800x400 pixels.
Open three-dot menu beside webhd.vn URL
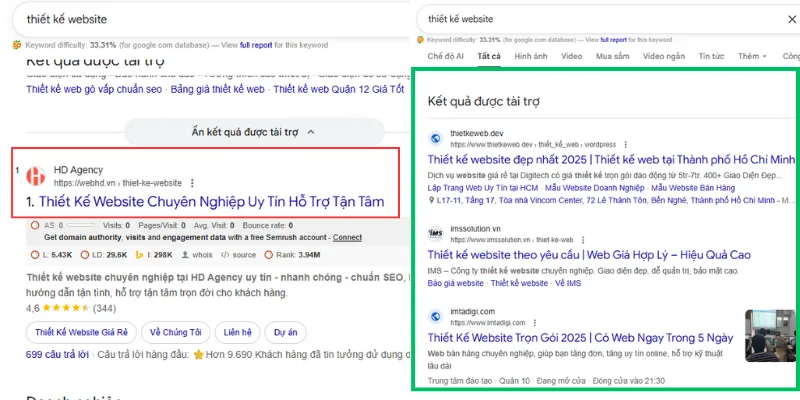[192, 183]
